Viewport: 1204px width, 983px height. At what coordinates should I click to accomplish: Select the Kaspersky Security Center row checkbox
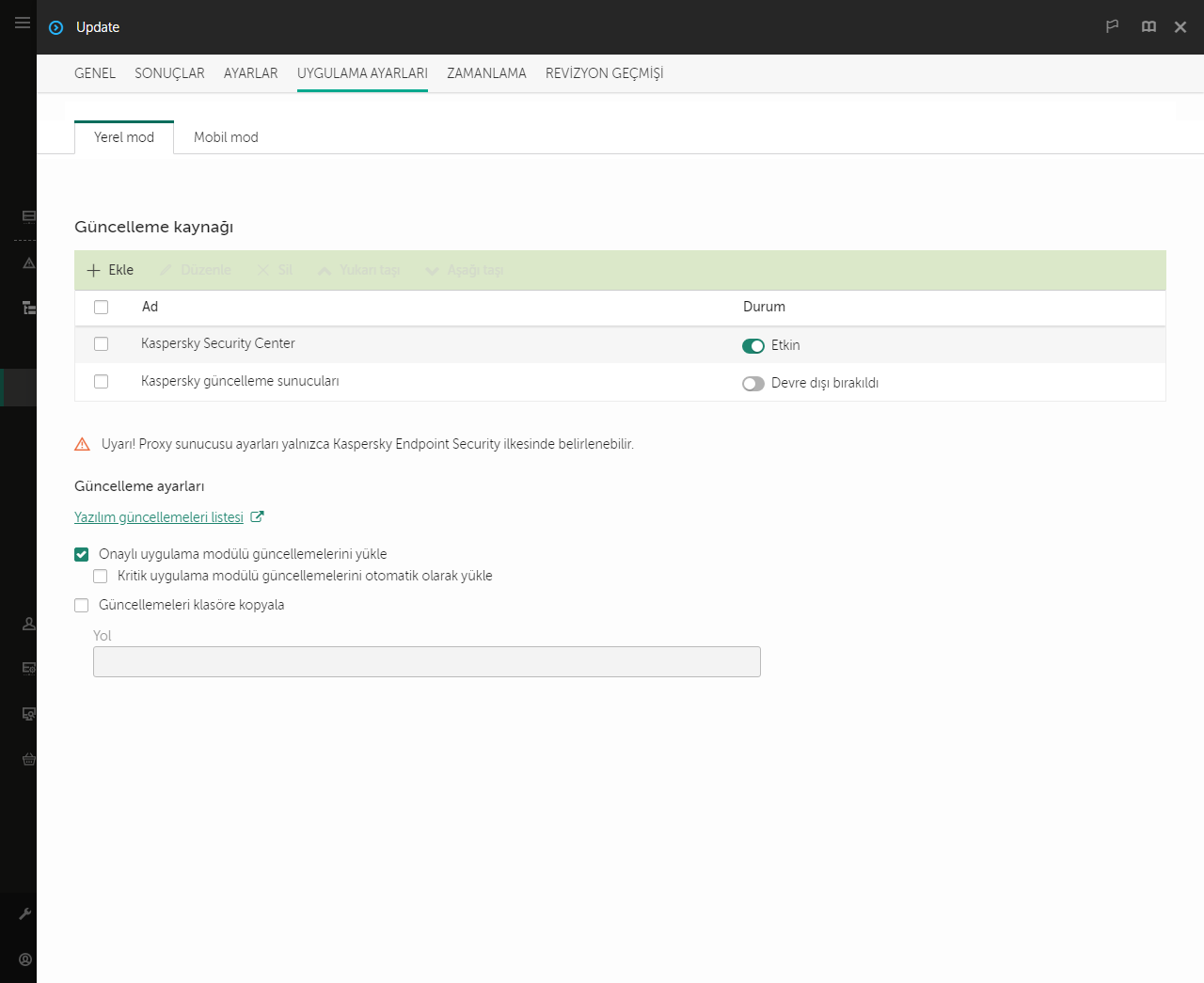click(102, 344)
